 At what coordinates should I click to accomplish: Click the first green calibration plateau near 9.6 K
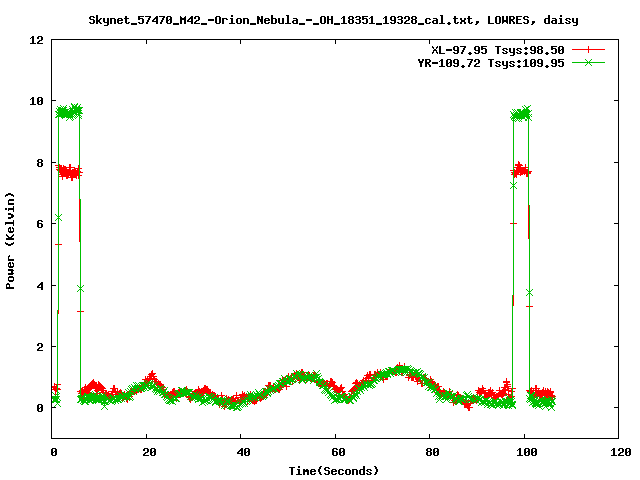[x=69, y=111]
